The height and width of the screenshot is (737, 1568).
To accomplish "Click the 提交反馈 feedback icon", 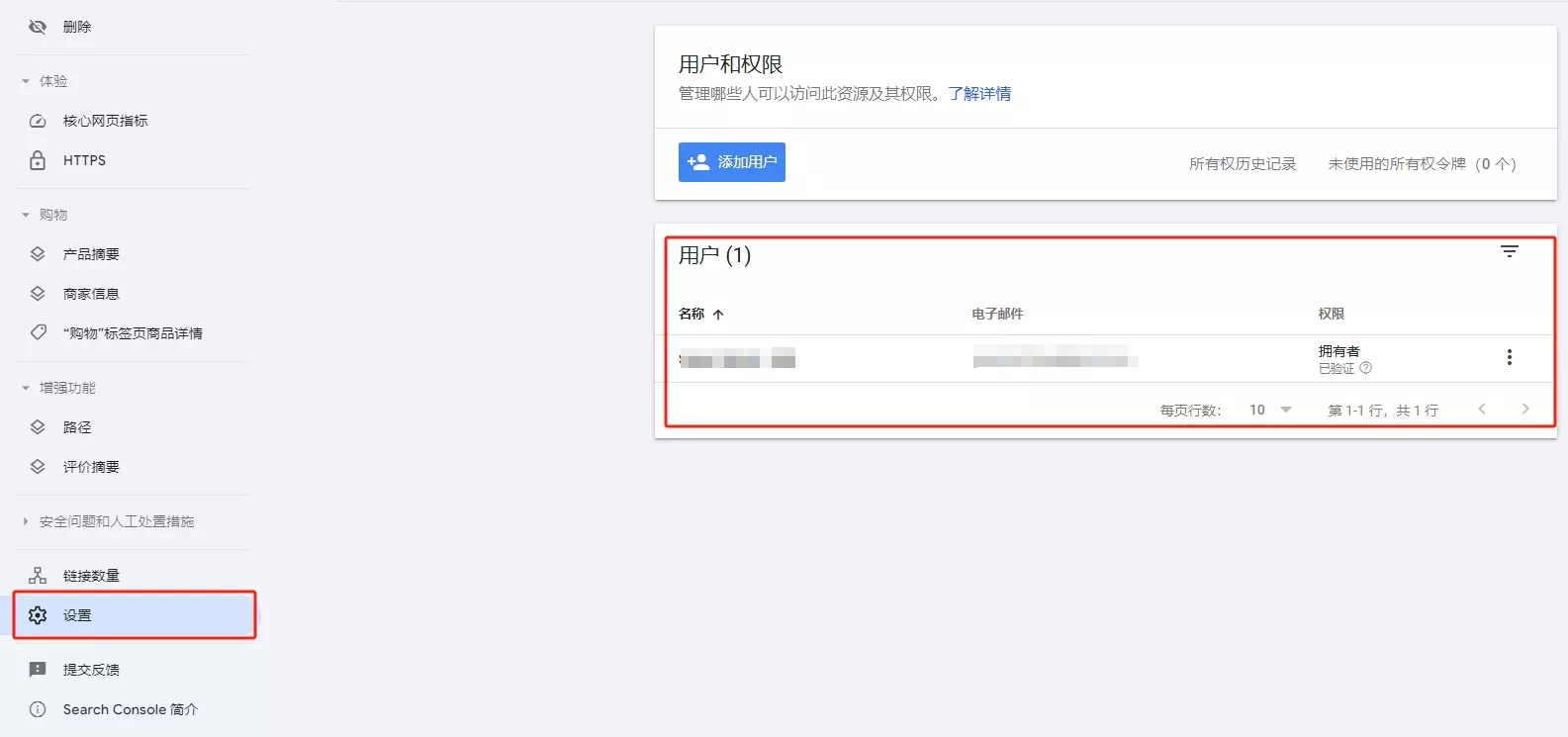I will (38, 670).
